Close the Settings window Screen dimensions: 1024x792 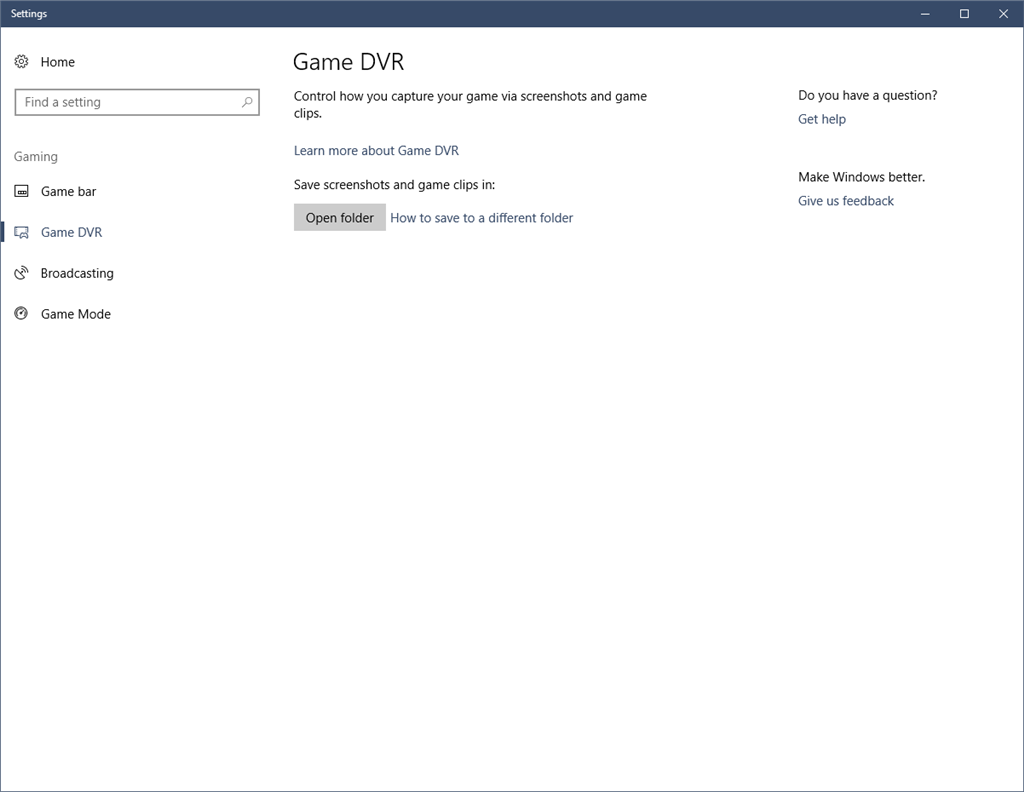[1003, 14]
